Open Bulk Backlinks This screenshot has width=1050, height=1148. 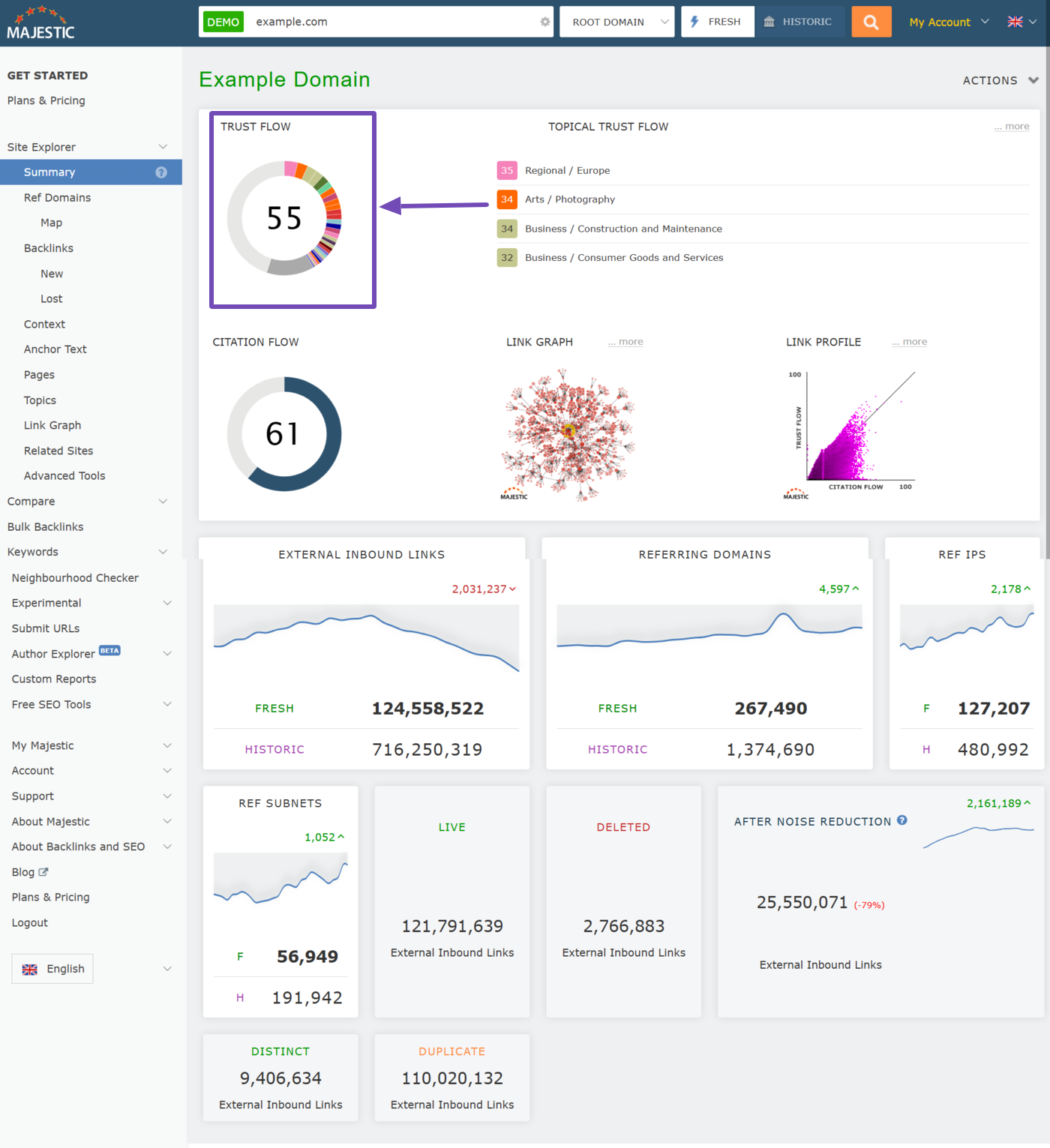pyautogui.click(x=45, y=527)
